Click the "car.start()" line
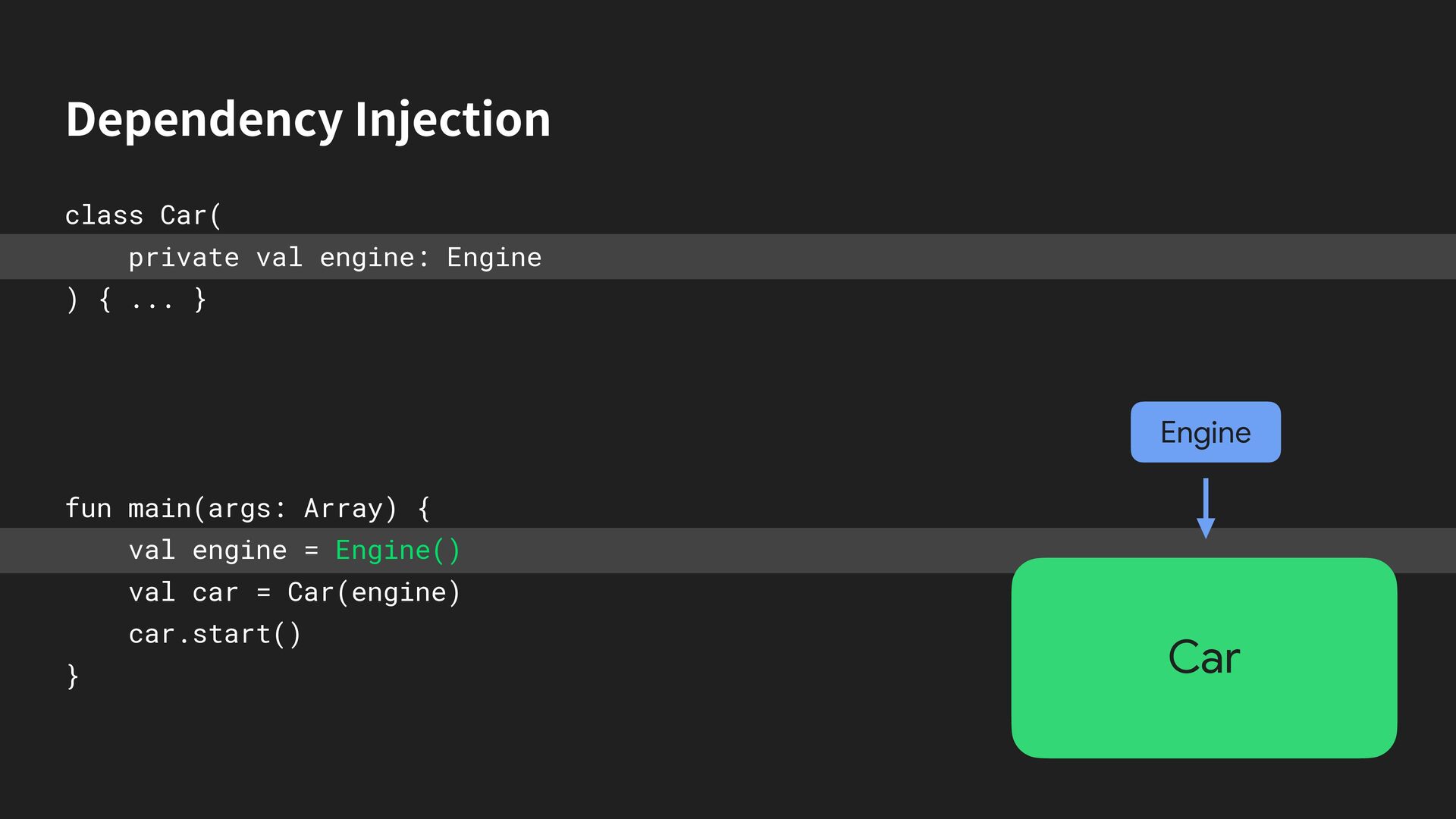 point(215,635)
